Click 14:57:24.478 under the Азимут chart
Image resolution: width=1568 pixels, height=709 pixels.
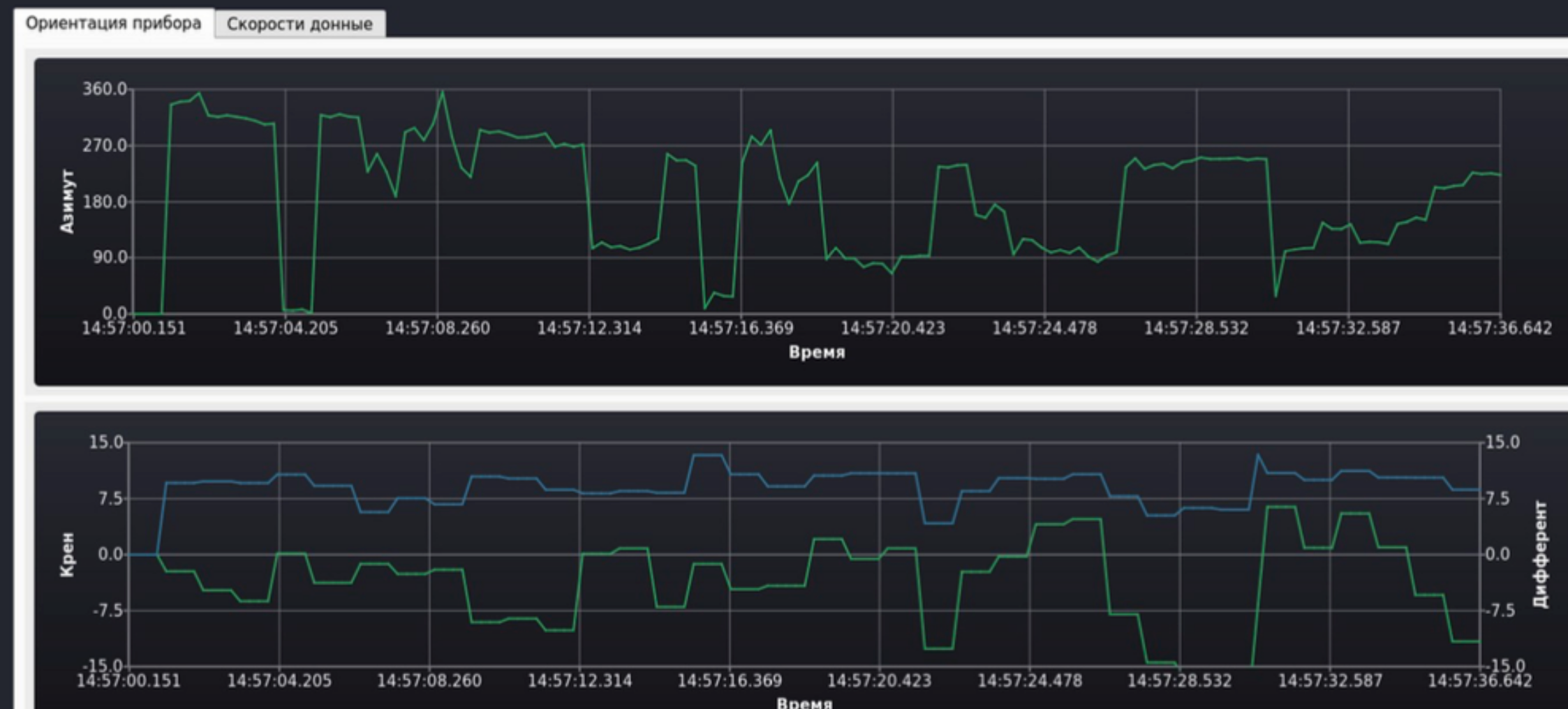pos(1045,328)
